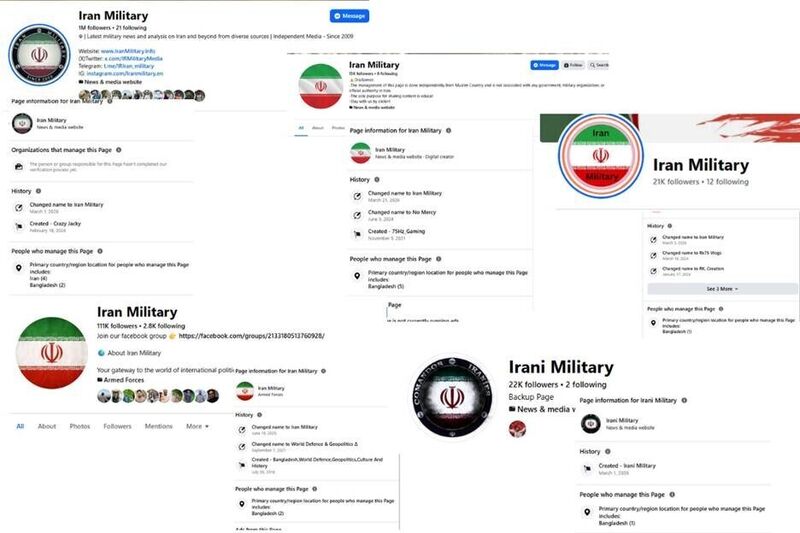Click info icon beside Organizations that manage this Page
The width and height of the screenshot is (800, 533).
(x=118, y=150)
